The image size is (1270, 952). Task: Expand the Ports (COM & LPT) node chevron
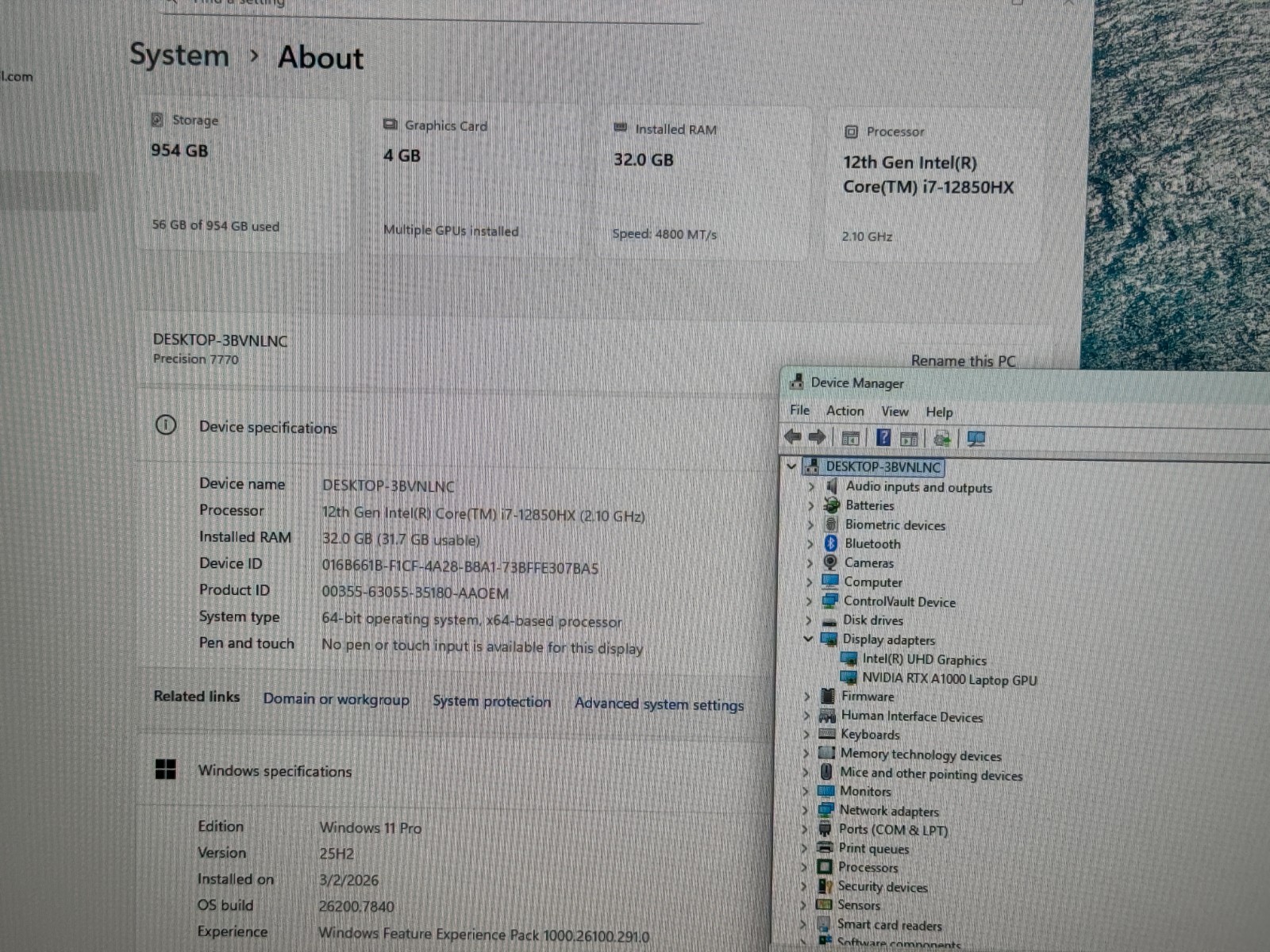click(805, 829)
